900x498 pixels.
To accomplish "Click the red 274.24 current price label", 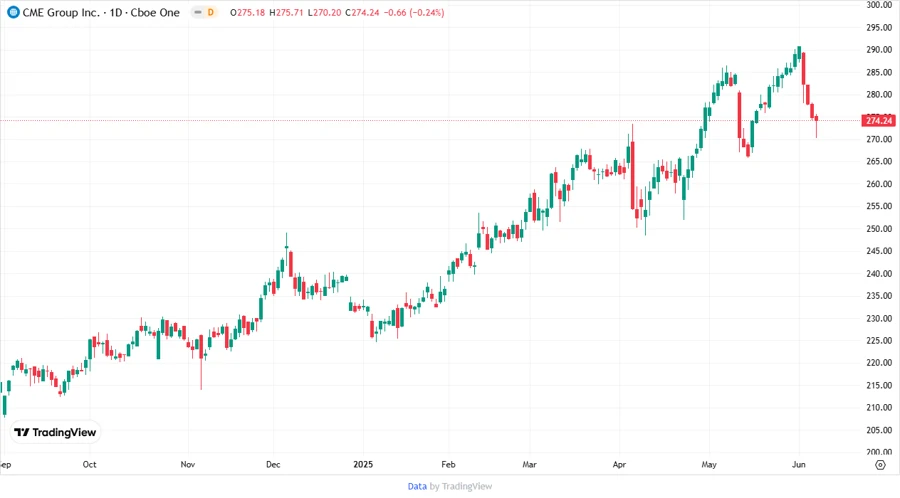I will (x=879, y=120).
